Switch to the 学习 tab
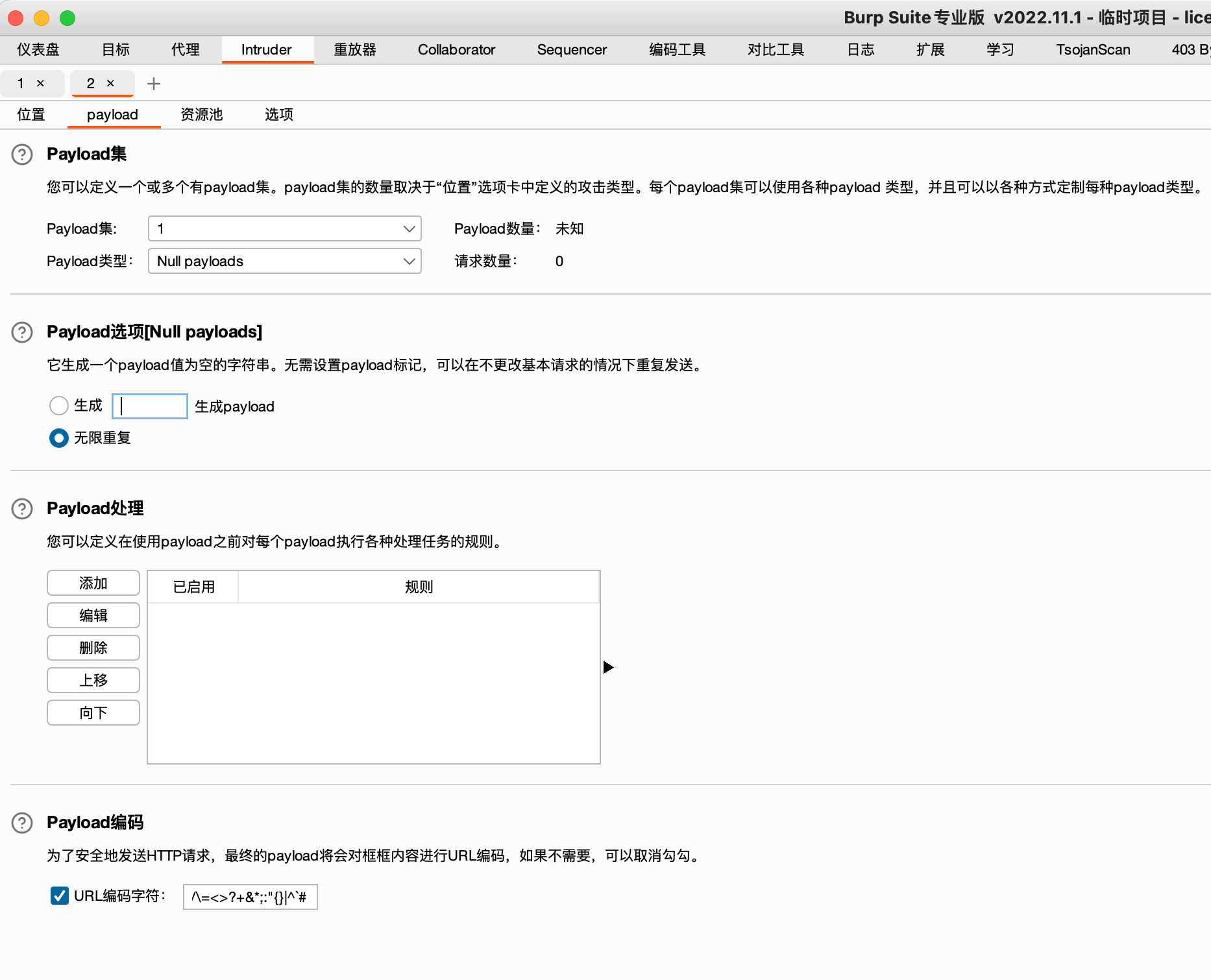The image size is (1211, 980). click(x=1000, y=50)
